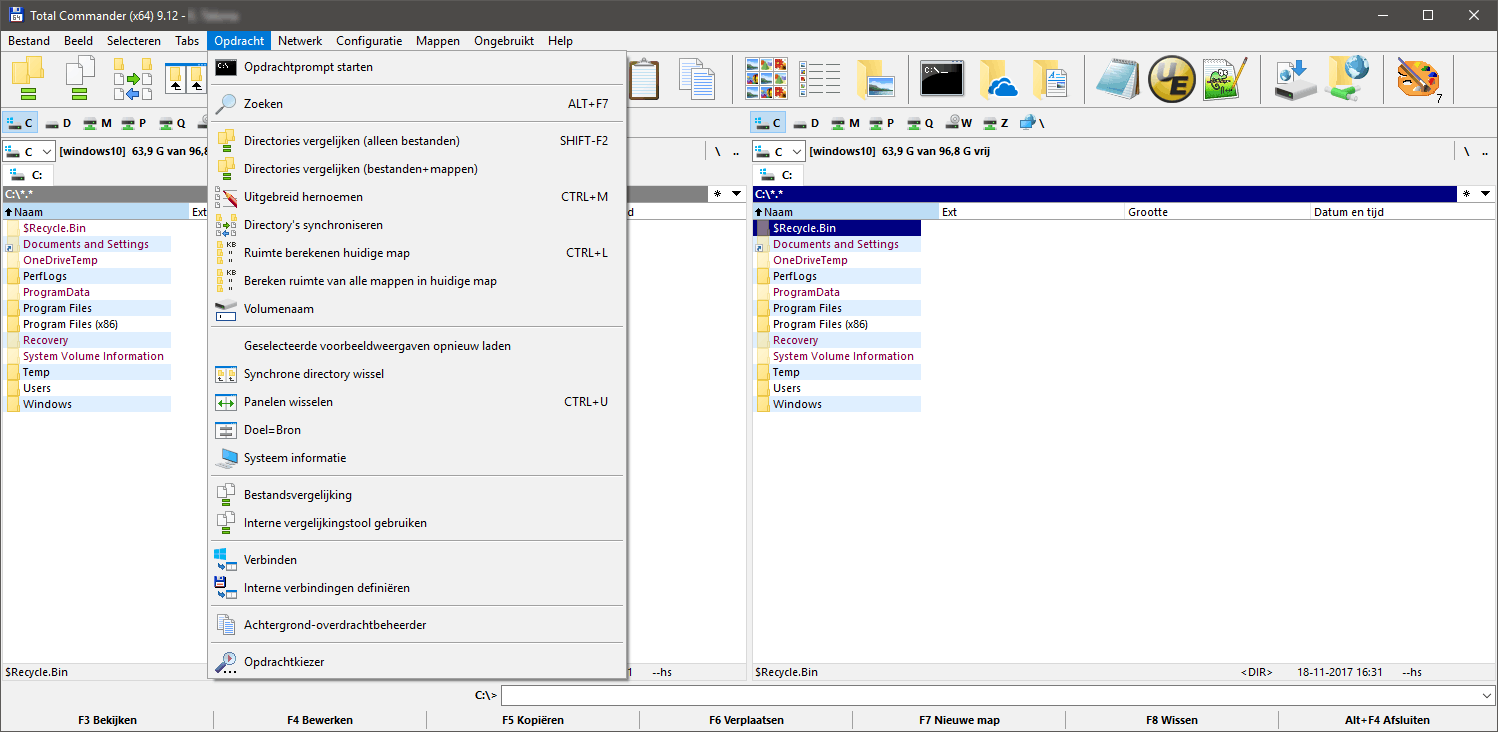
Task: Open the left panel drive selection dropdown
Action: point(29,152)
